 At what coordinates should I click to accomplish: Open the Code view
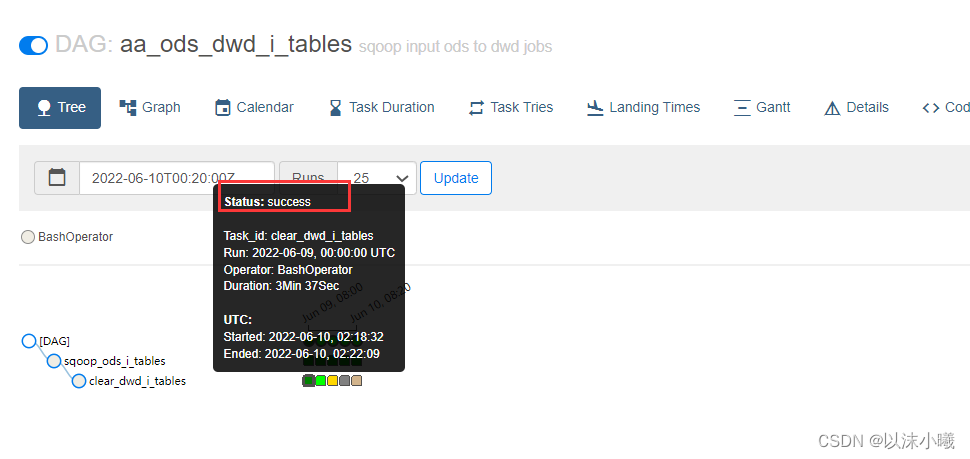point(945,108)
